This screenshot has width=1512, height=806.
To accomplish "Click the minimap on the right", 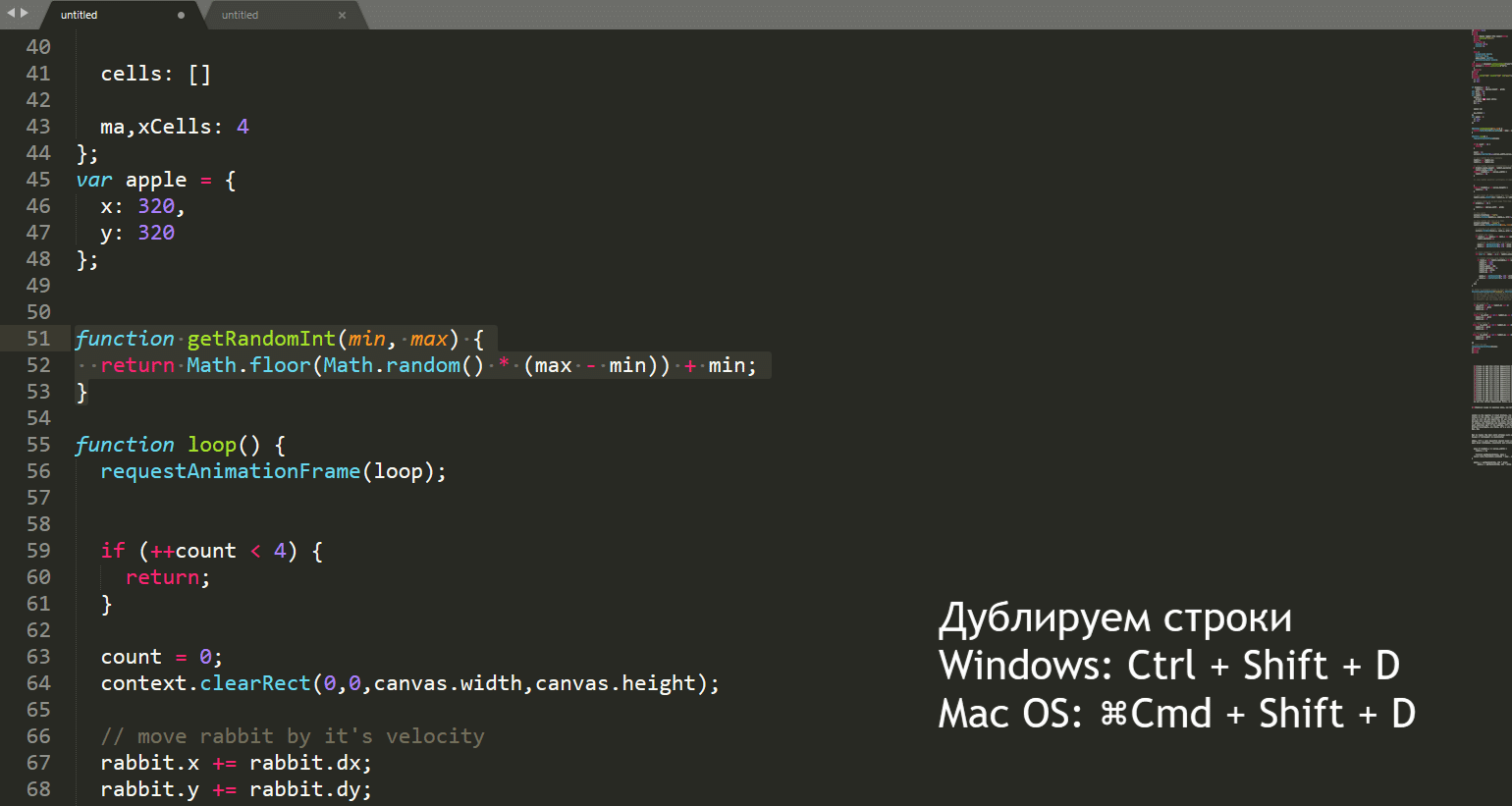I will (x=1491, y=245).
